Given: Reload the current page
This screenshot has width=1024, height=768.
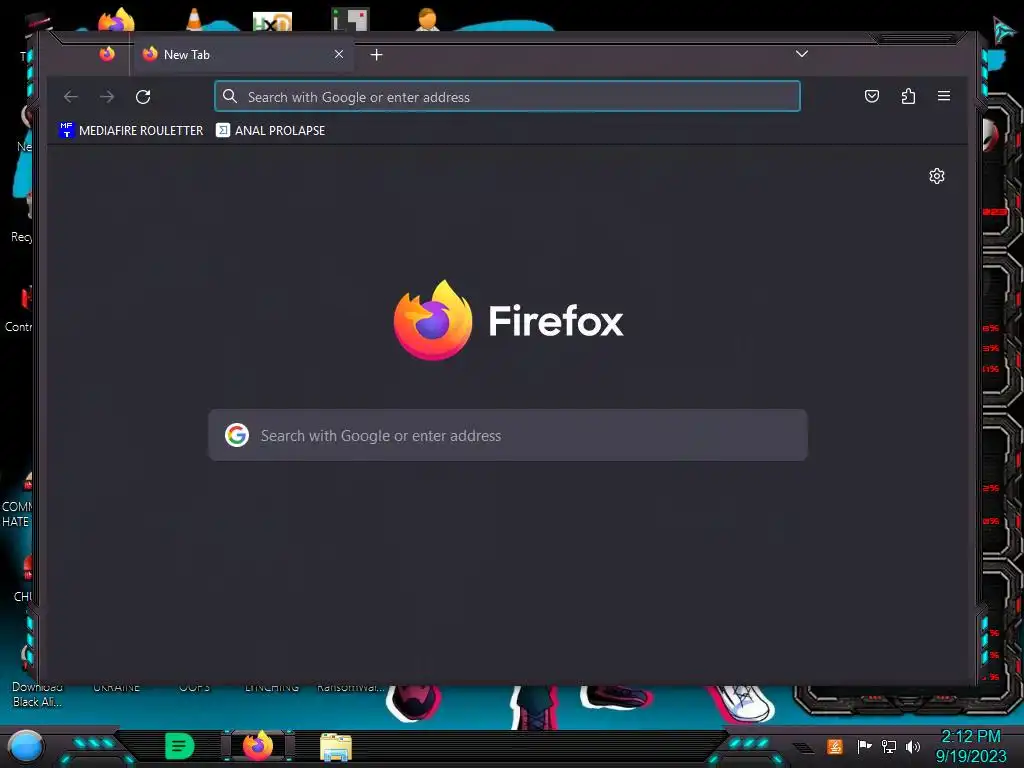Looking at the screenshot, I should point(143,97).
